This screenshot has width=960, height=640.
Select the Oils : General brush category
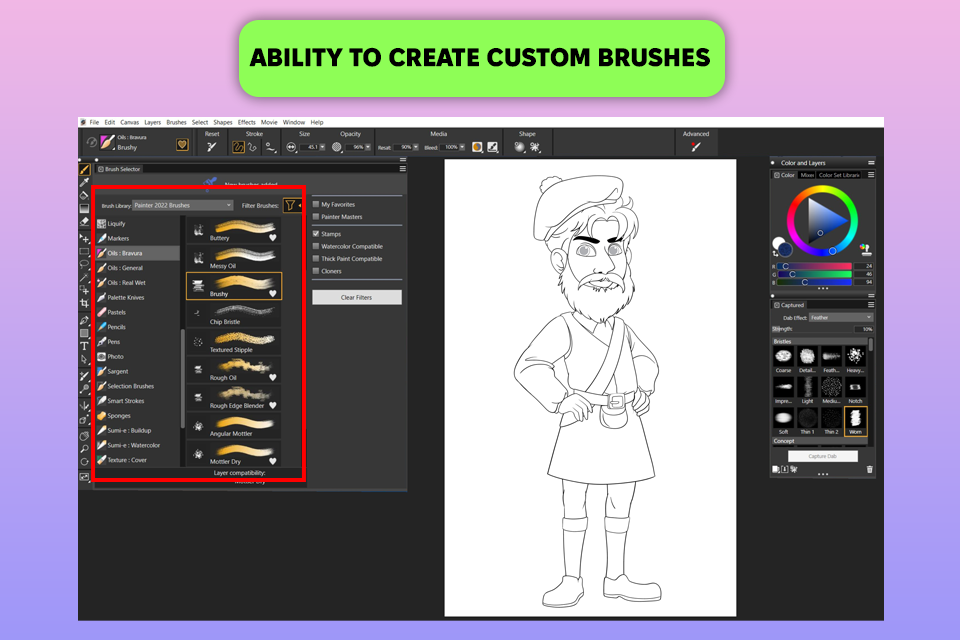click(x=137, y=268)
